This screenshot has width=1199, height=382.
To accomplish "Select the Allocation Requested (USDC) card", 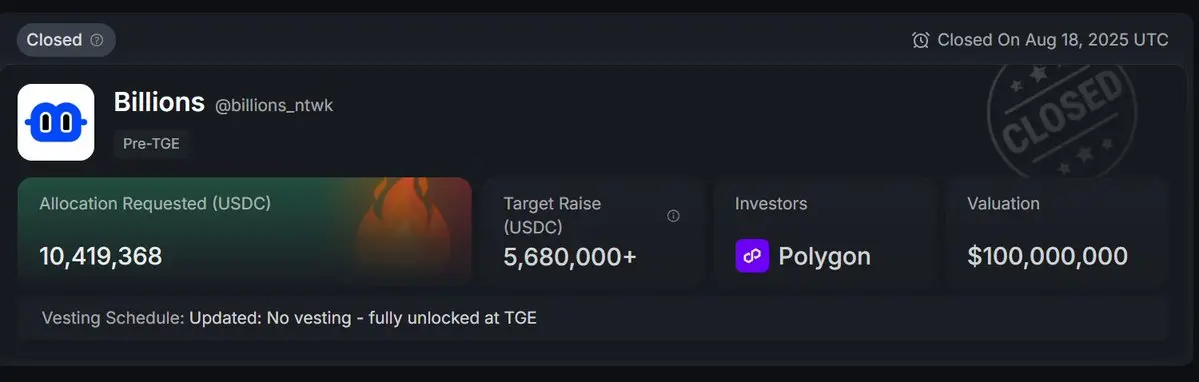I will [x=245, y=231].
